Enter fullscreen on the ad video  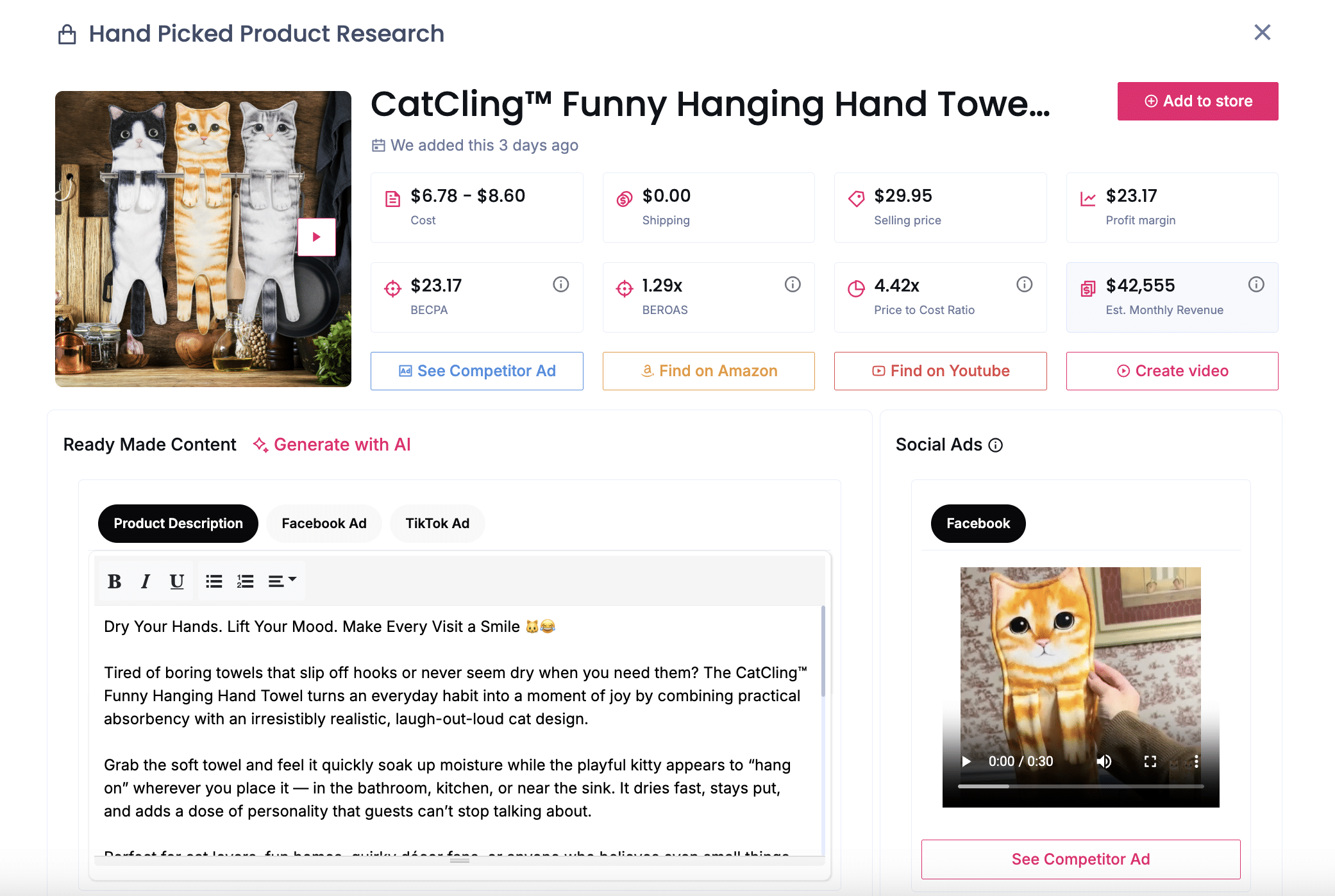click(x=1150, y=761)
